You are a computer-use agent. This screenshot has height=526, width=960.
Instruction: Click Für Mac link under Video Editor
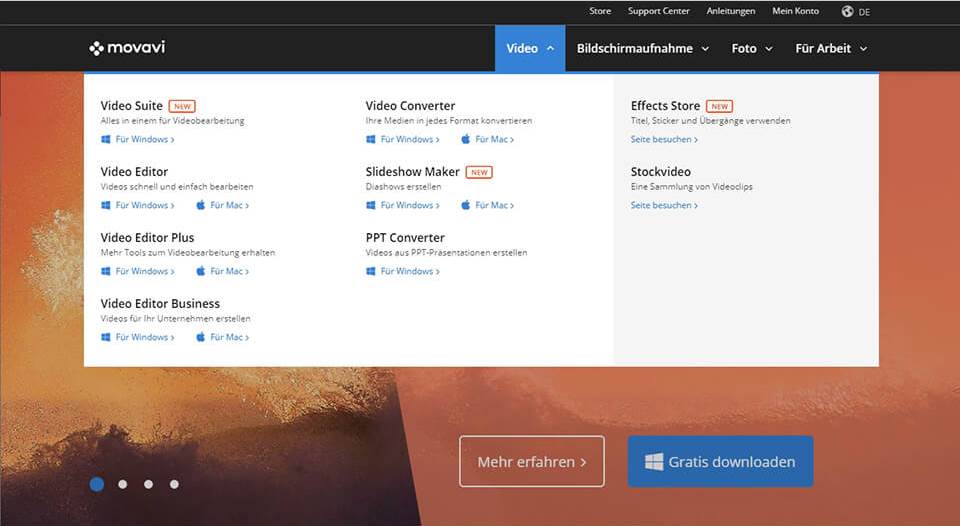(x=230, y=205)
